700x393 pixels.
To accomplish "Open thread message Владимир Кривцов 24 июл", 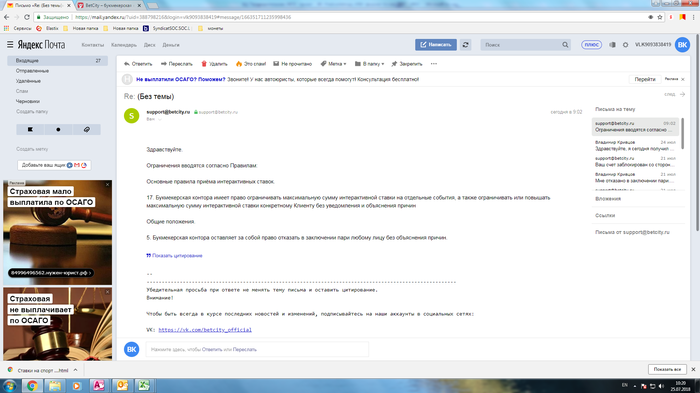I will (x=635, y=145).
